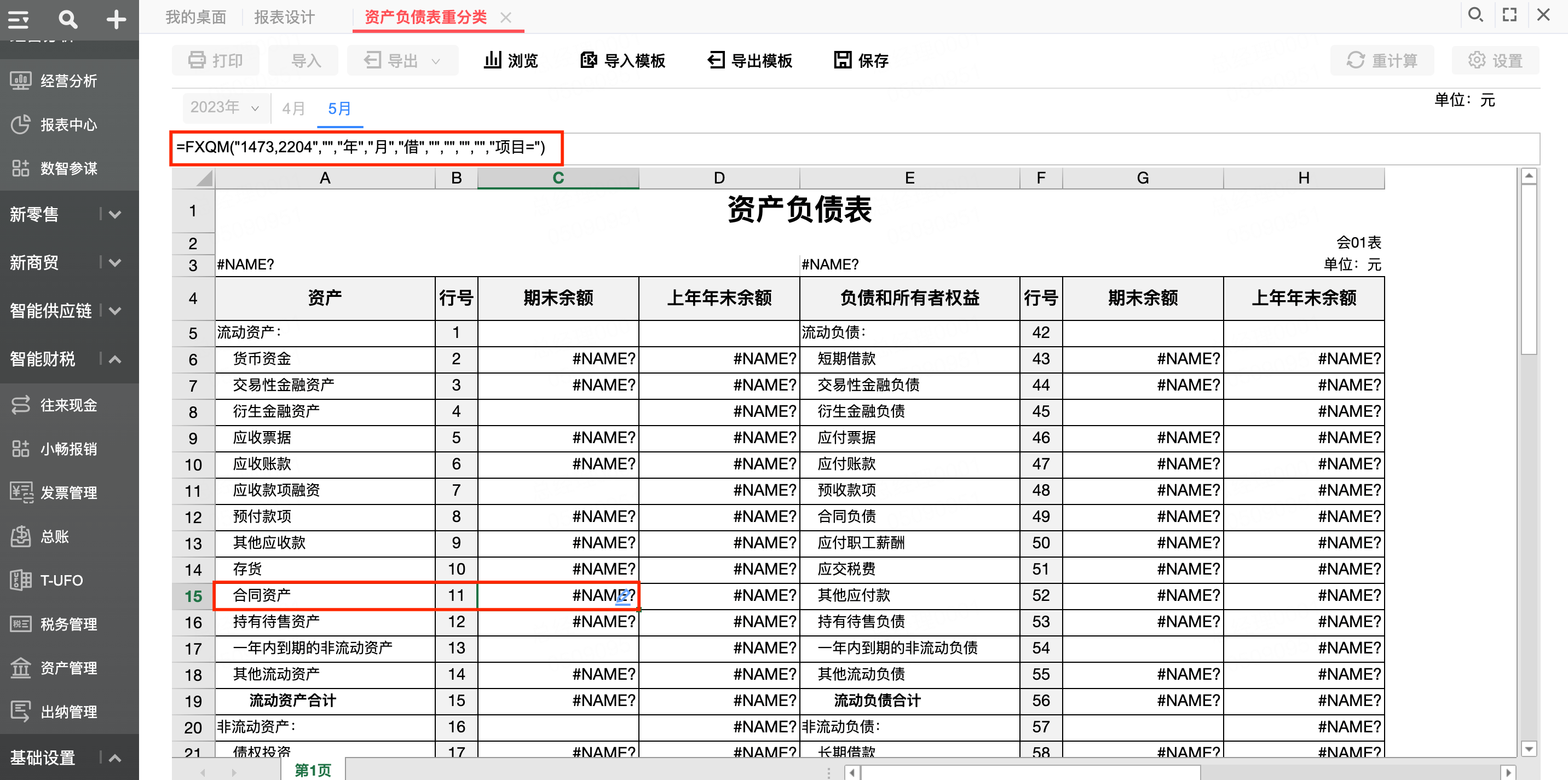Open the 报表设计 tab
Viewport: 1568px width, 780px height.
284,17
